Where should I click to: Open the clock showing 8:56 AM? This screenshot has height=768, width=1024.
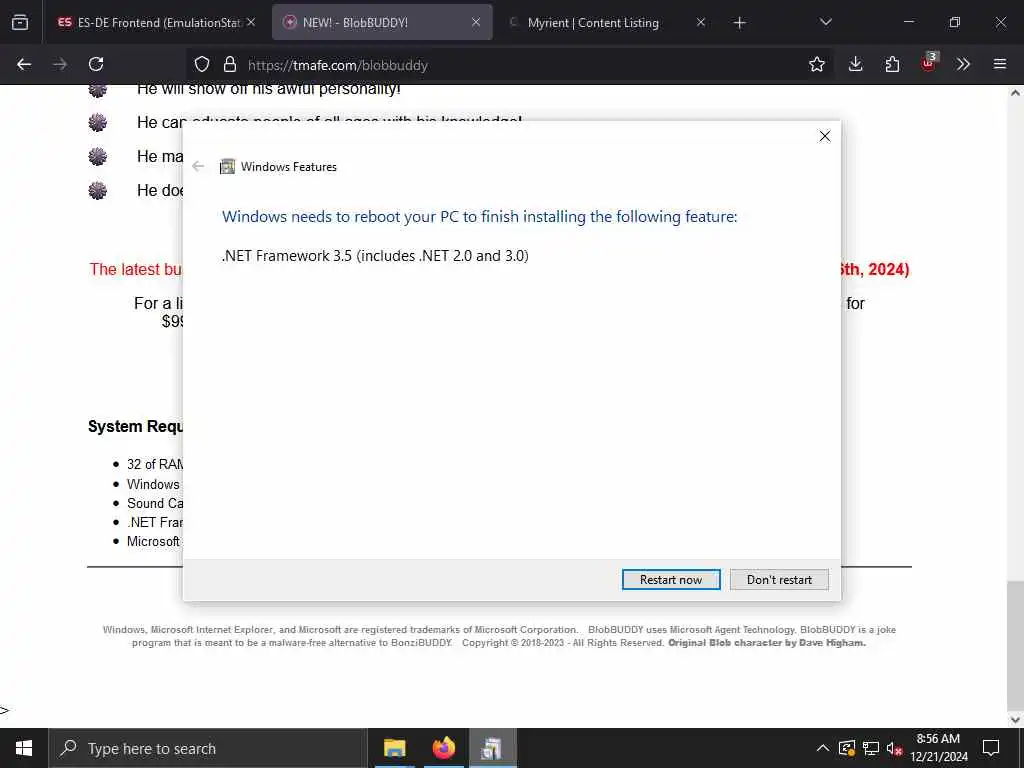click(x=938, y=748)
